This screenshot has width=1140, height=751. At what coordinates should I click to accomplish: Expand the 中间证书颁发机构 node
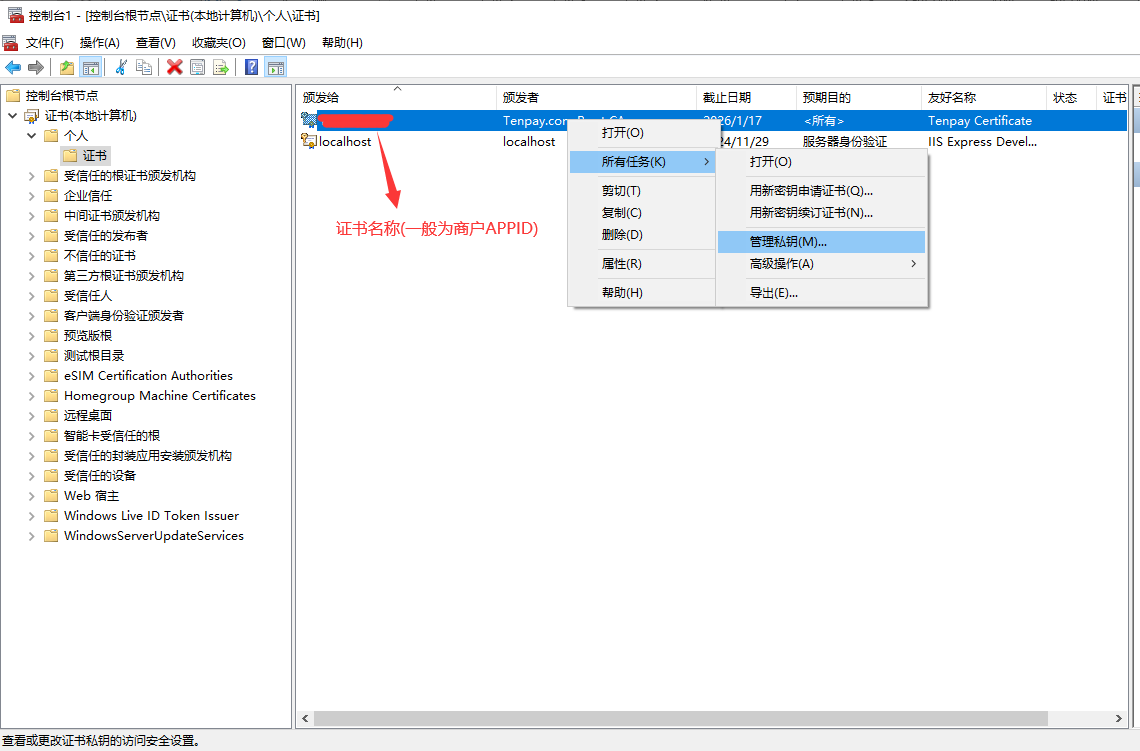pyautogui.click(x=31, y=216)
